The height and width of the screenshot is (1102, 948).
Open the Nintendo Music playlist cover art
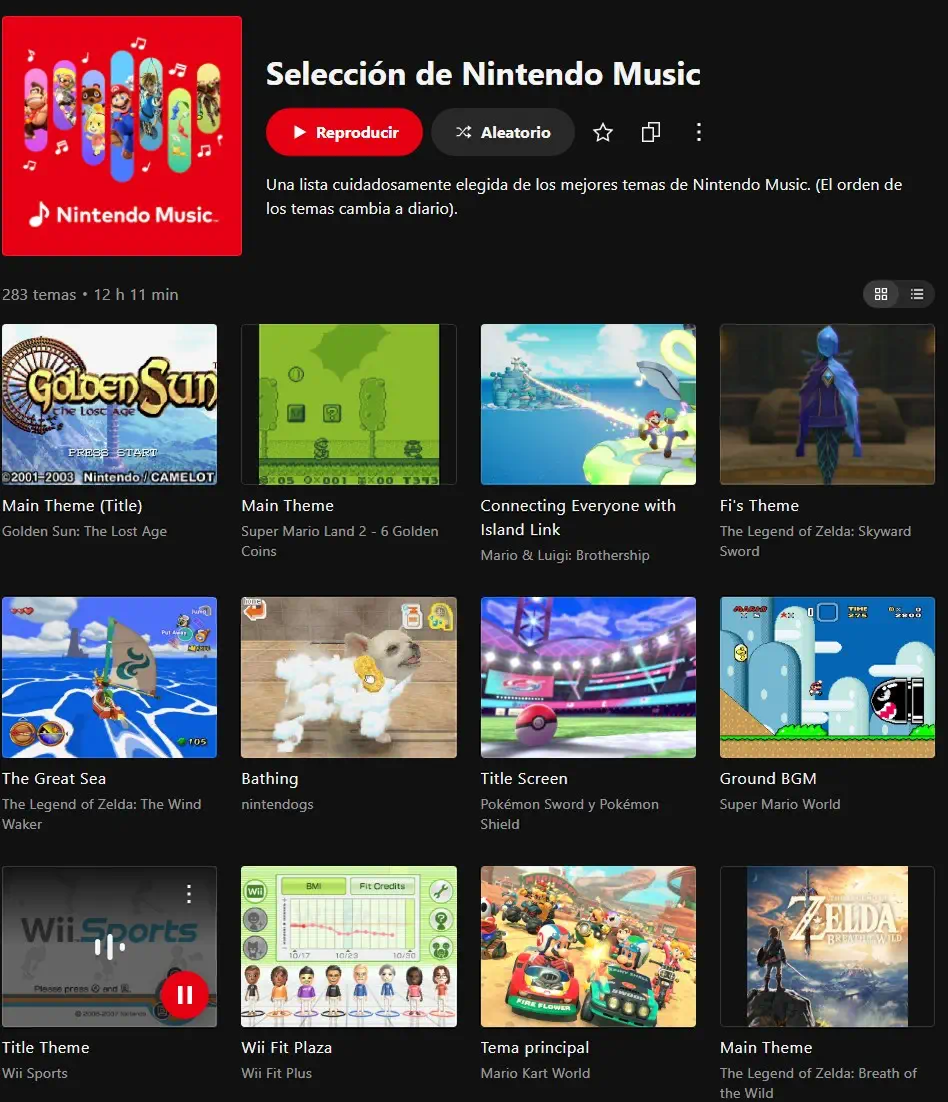[x=122, y=136]
